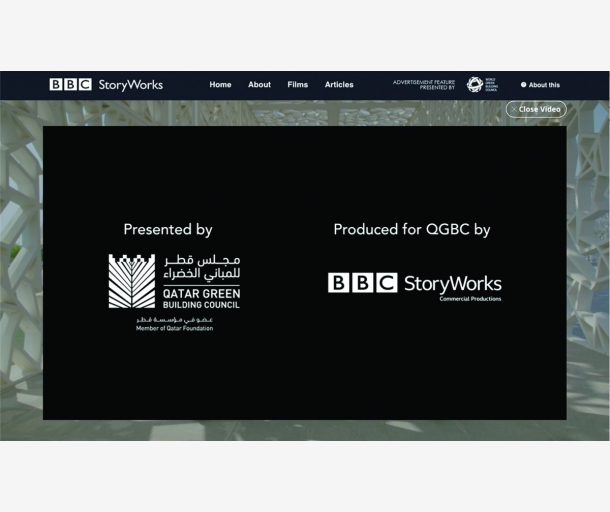
Task: Click 'Member of Qatar Foundation' text
Action: (x=174, y=328)
